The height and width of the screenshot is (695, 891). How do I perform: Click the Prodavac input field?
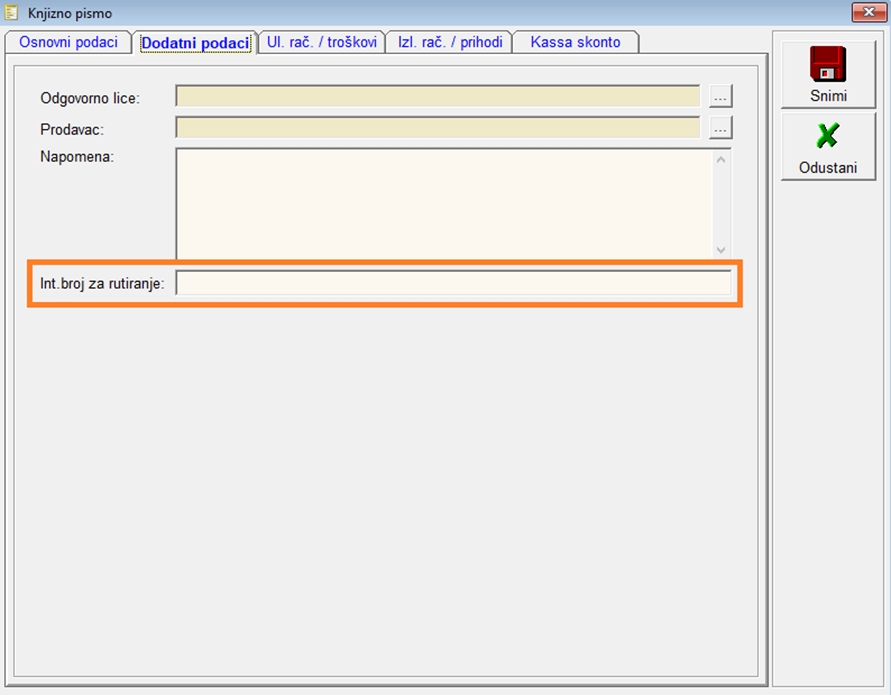pos(438,128)
